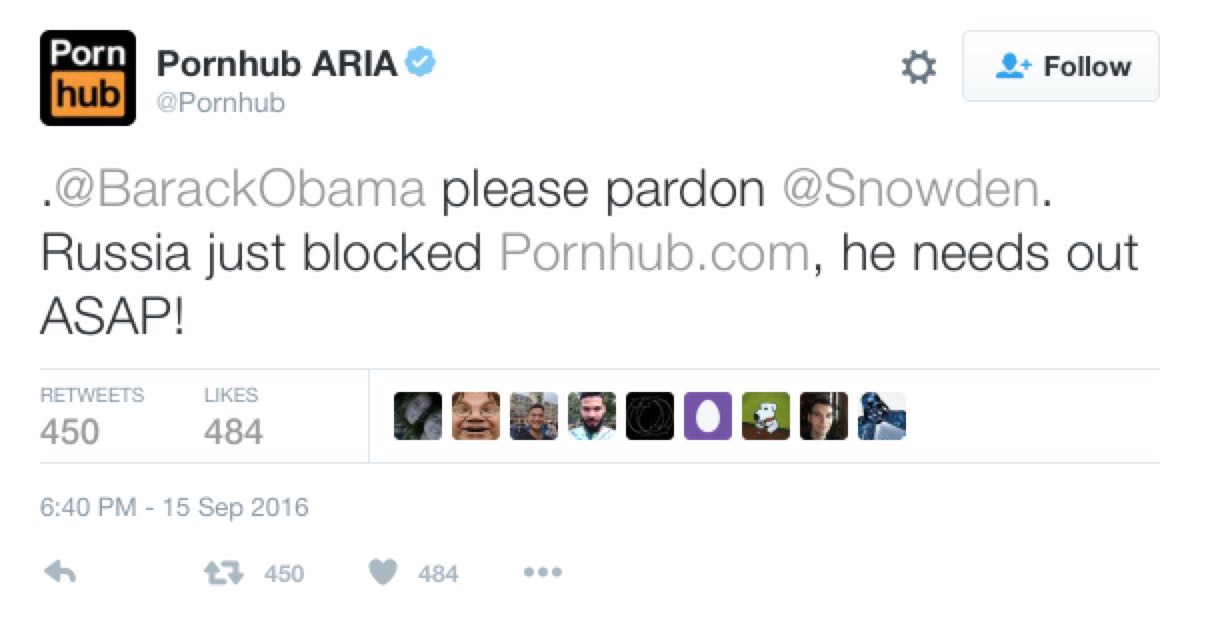Like the tweet with the heart icon
This screenshot has width=1228, height=626.
[x=384, y=573]
